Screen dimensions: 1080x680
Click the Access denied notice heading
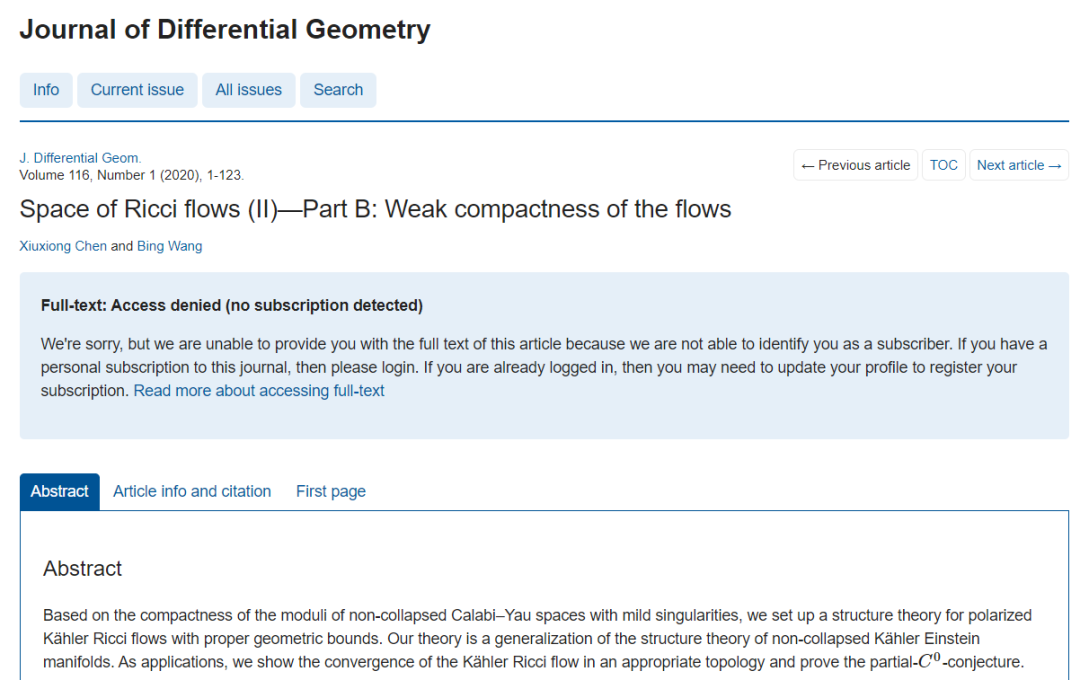pyautogui.click(x=232, y=305)
